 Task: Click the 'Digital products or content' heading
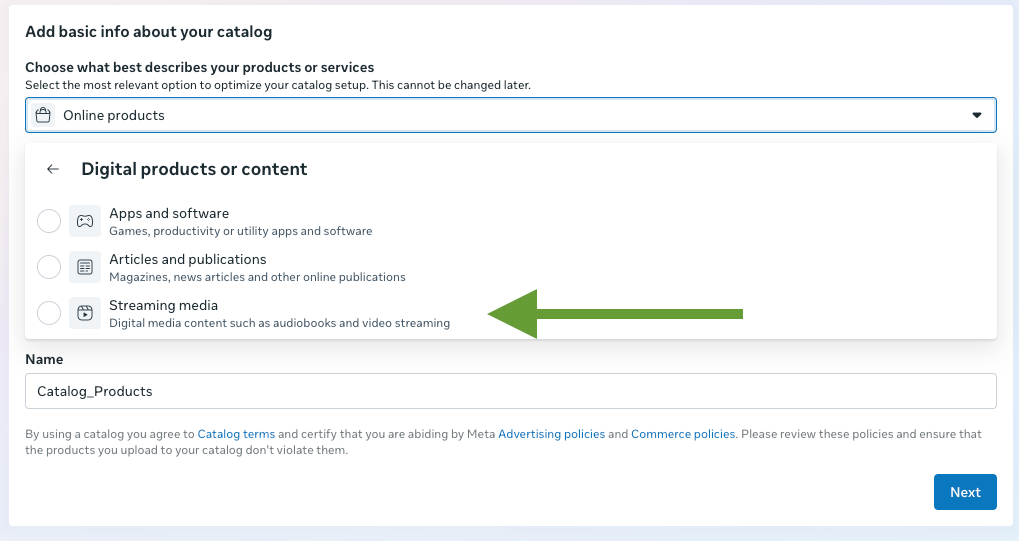(x=194, y=169)
